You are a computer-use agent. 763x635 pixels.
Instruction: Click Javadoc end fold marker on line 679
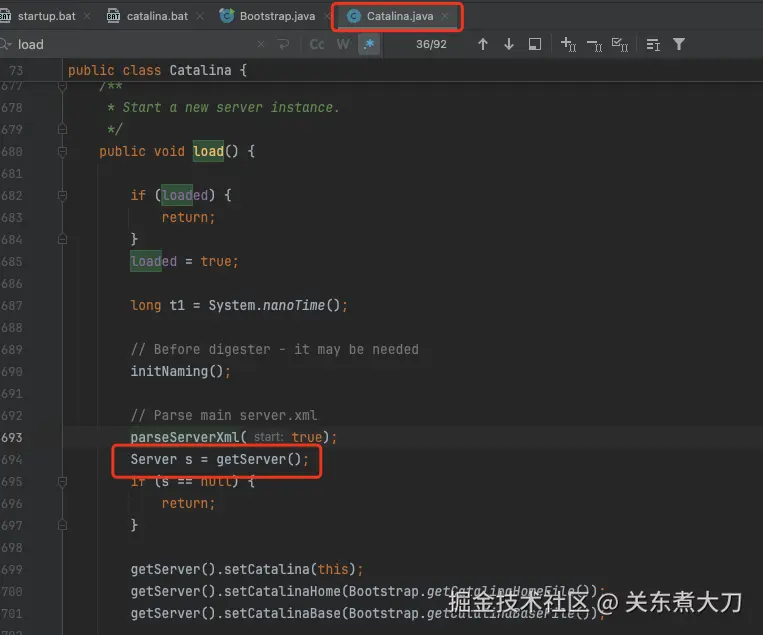62,129
